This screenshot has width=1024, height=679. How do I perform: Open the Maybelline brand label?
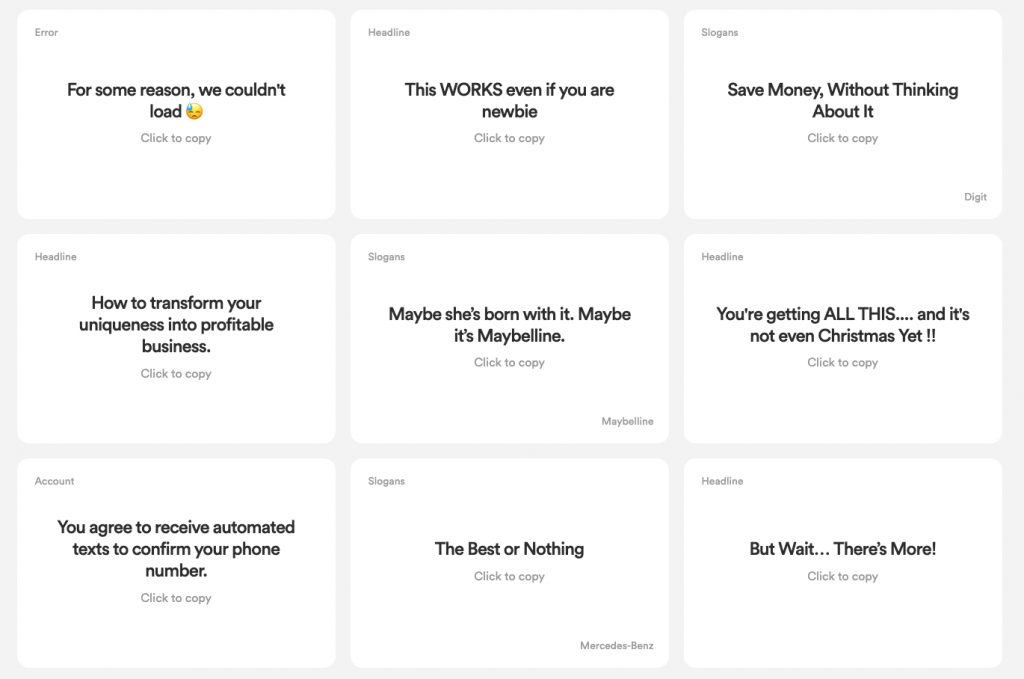tap(627, 422)
